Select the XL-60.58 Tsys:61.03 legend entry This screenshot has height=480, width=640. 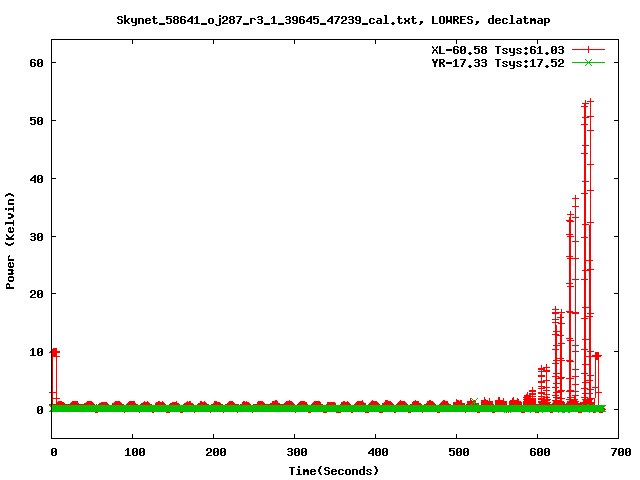498,50
